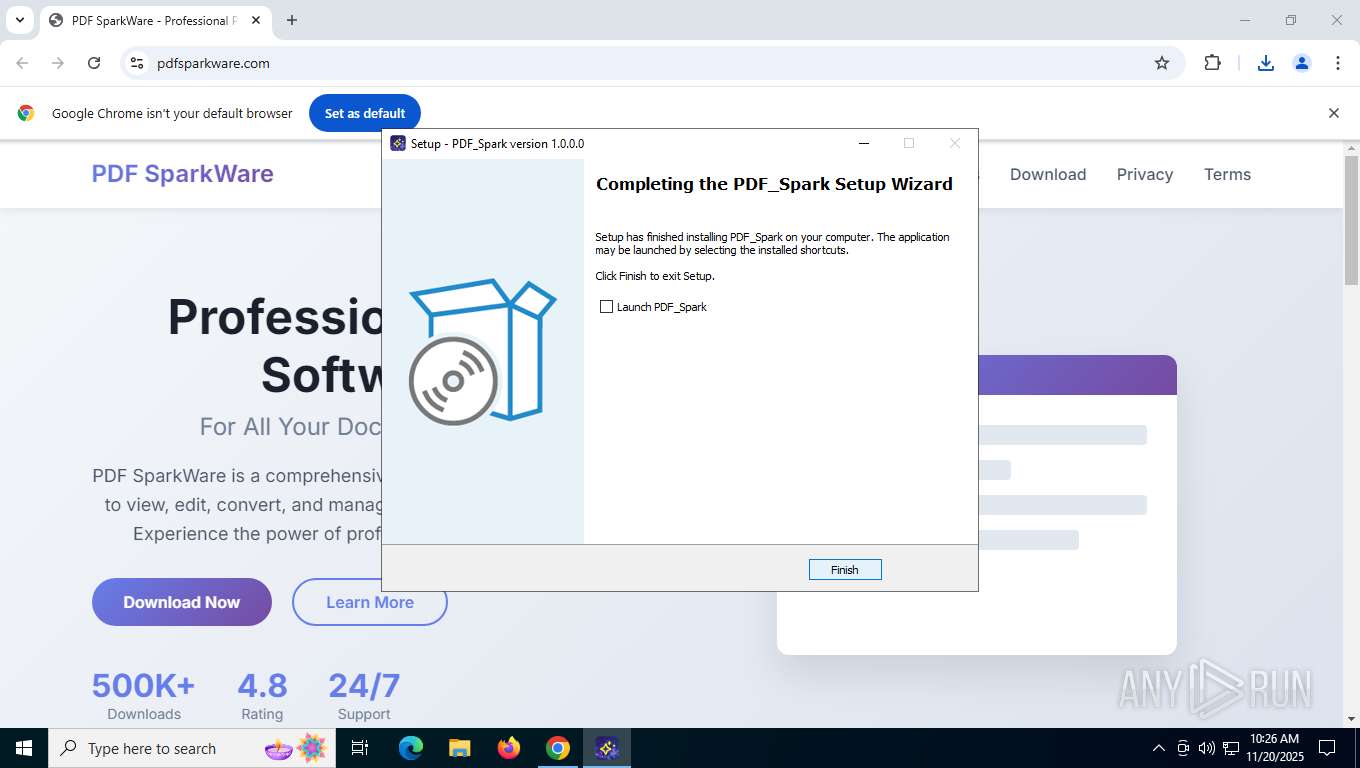Click the taskbar search box
The height and width of the screenshot is (768, 1360).
pyautogui.click(x=190, y=748)
